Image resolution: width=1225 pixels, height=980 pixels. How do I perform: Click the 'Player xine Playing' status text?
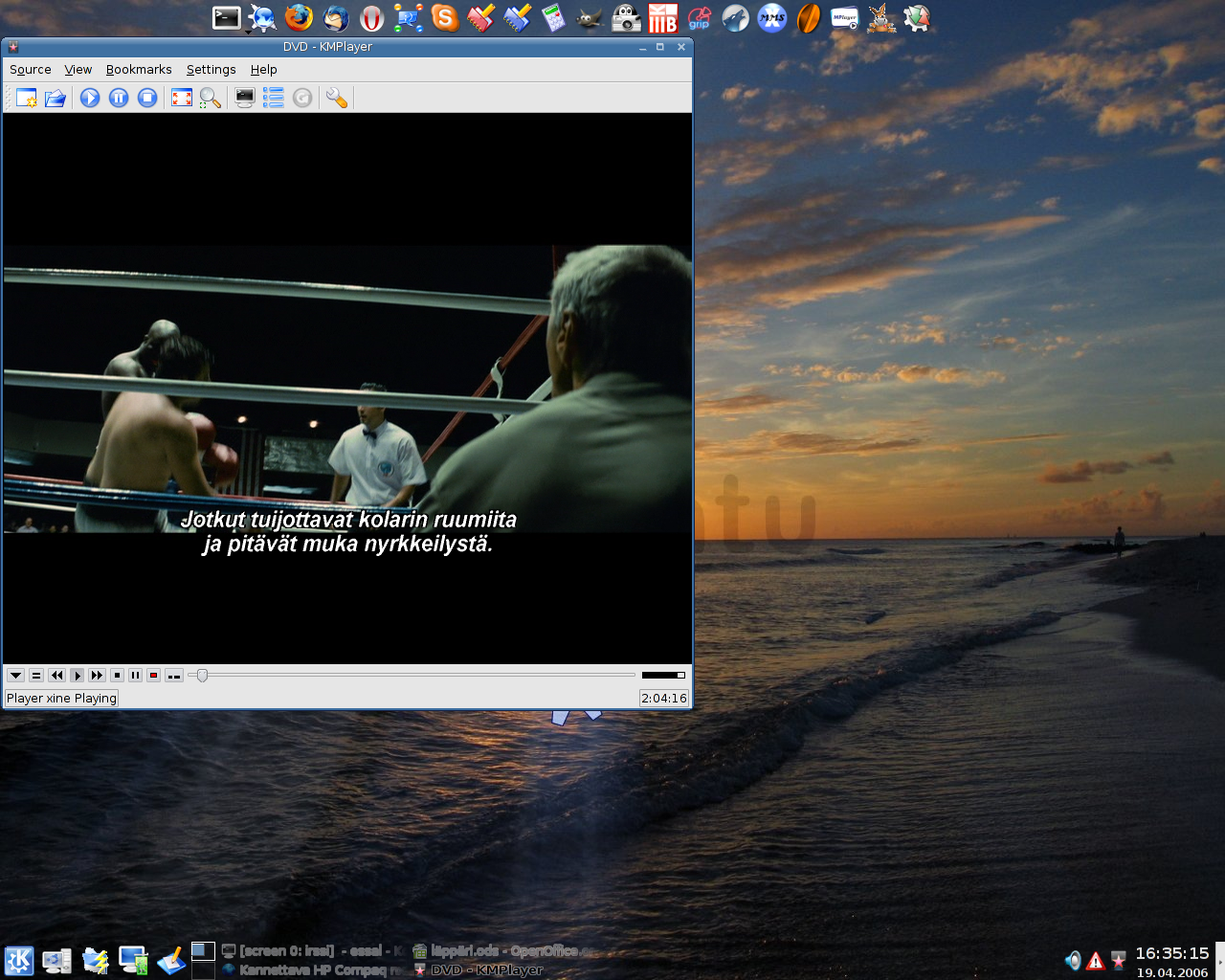pyautogui.click(x=61, y=699)
